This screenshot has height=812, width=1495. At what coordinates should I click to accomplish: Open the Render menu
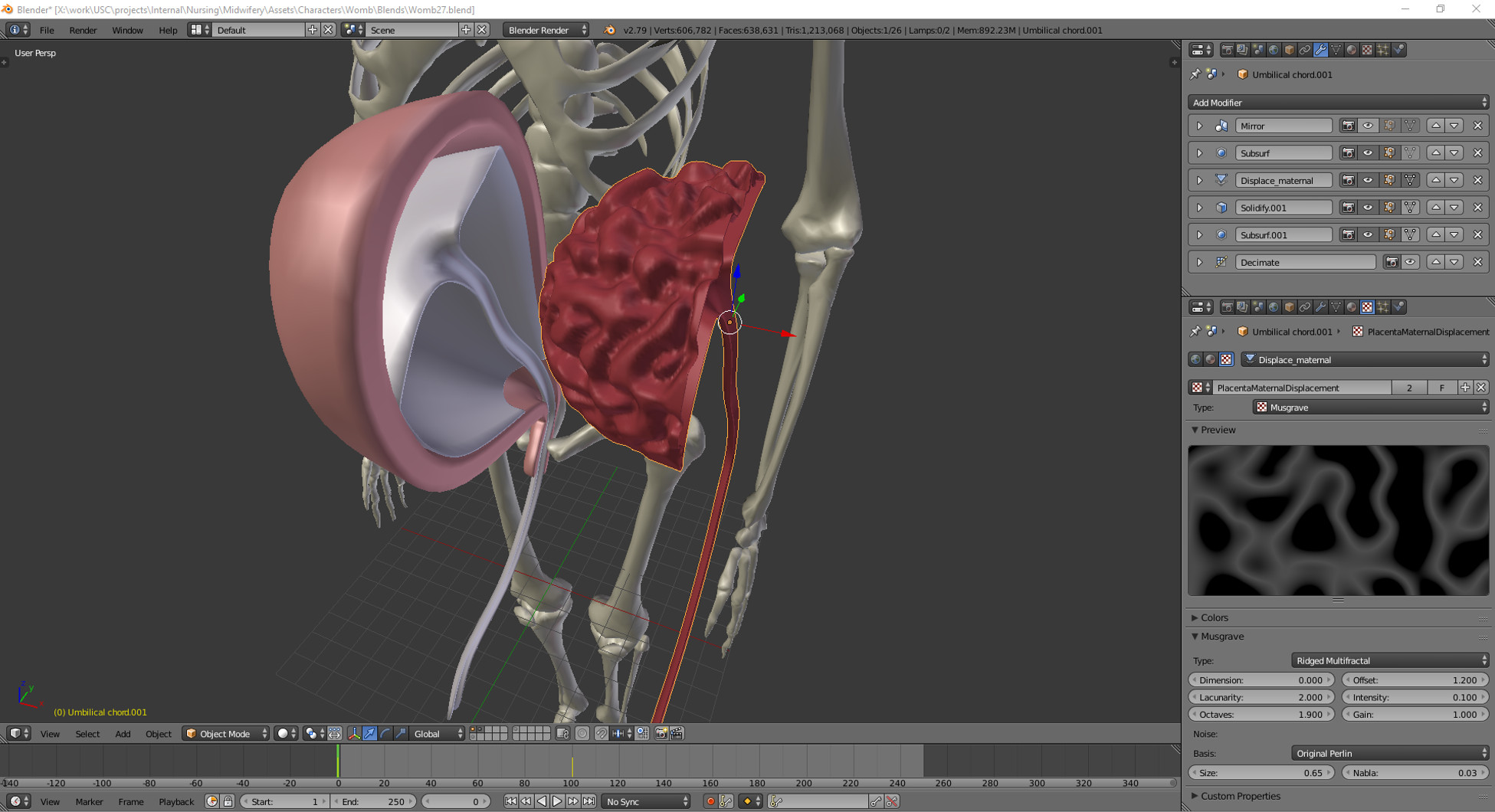pos(83,30)
